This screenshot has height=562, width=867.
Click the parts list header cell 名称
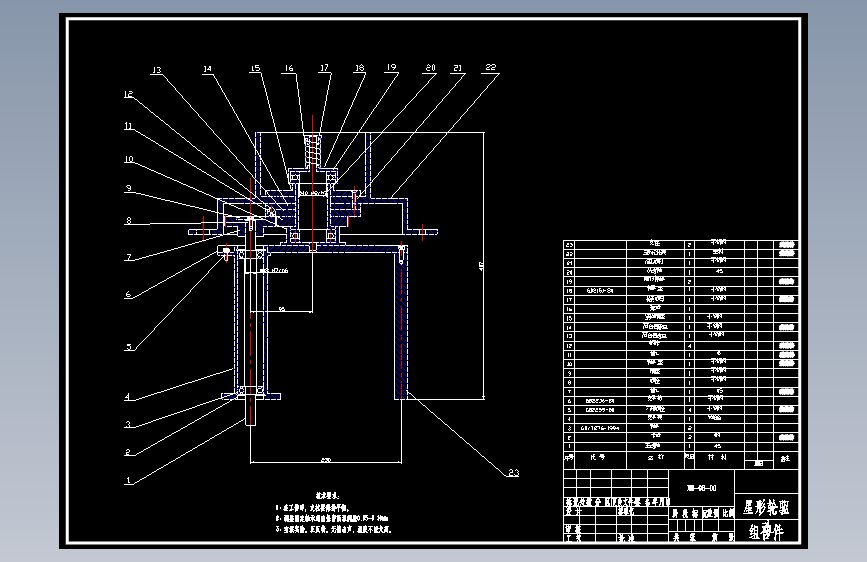[x=656, y=458]
